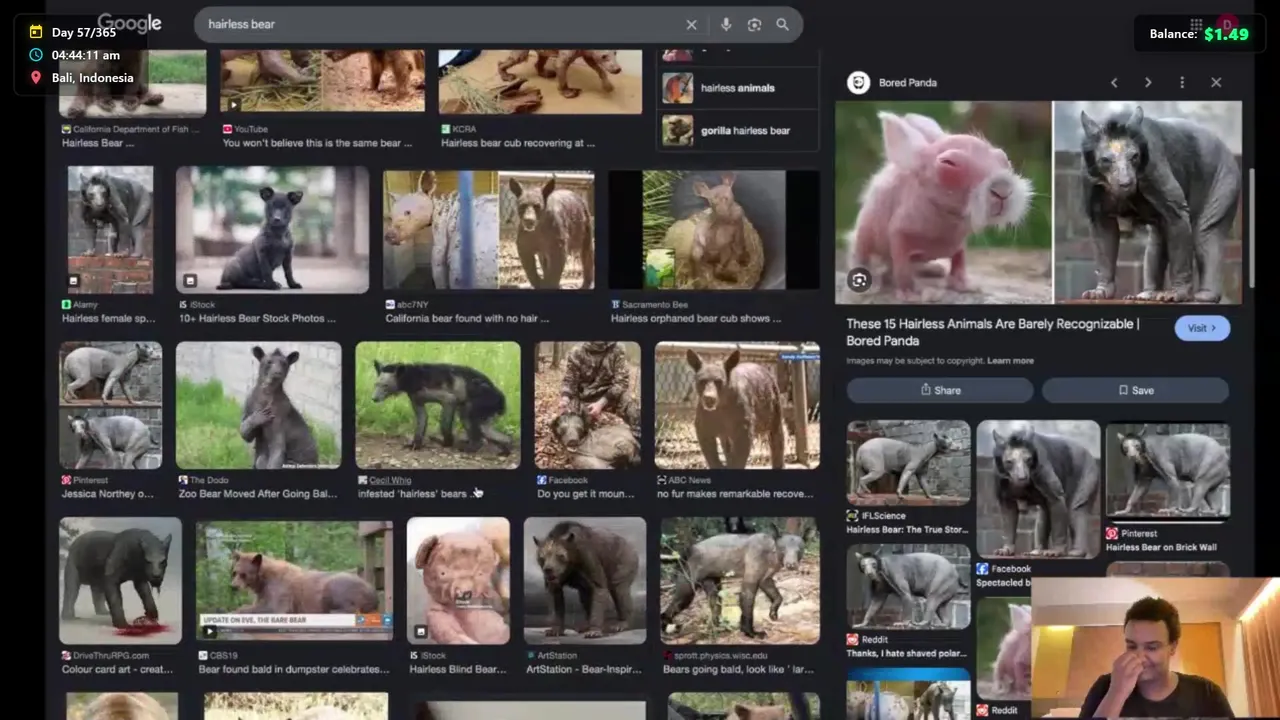Open Google Lens camera search icon
The height and width of the screenshot is (720, 1280).
tap(754, 24)
